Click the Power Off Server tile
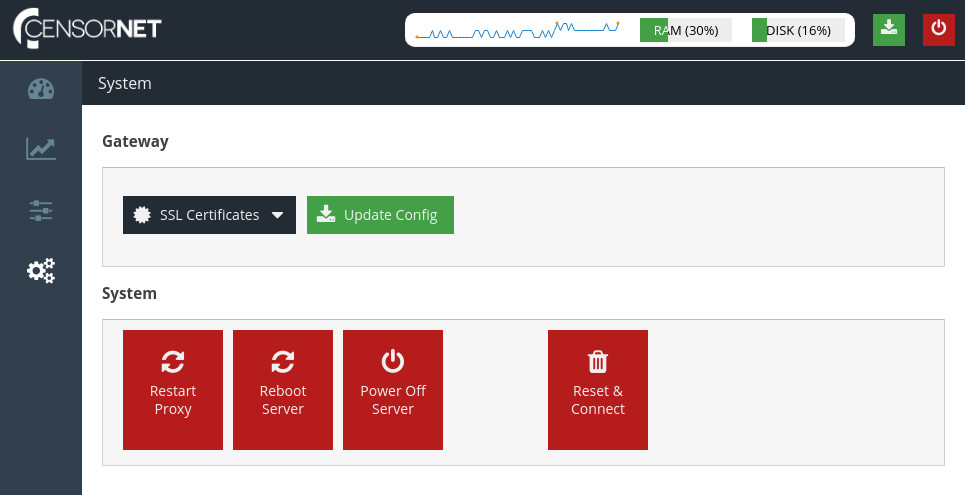 (393, 390)
